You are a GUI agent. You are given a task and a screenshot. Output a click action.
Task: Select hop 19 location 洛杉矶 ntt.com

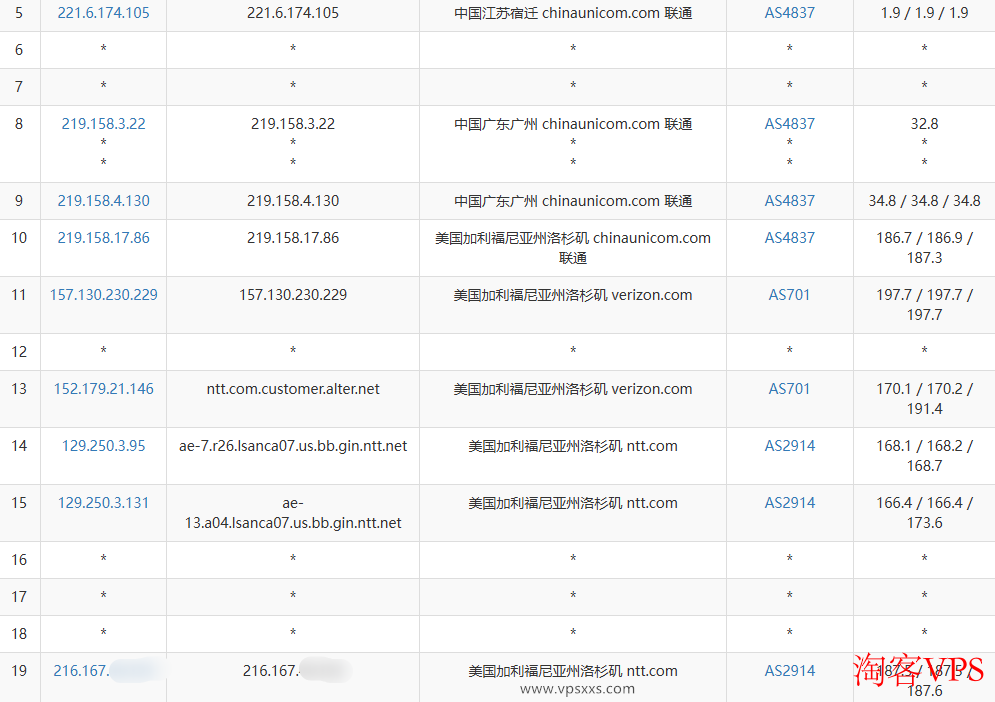pyautogui.click(x=573, y=671)
